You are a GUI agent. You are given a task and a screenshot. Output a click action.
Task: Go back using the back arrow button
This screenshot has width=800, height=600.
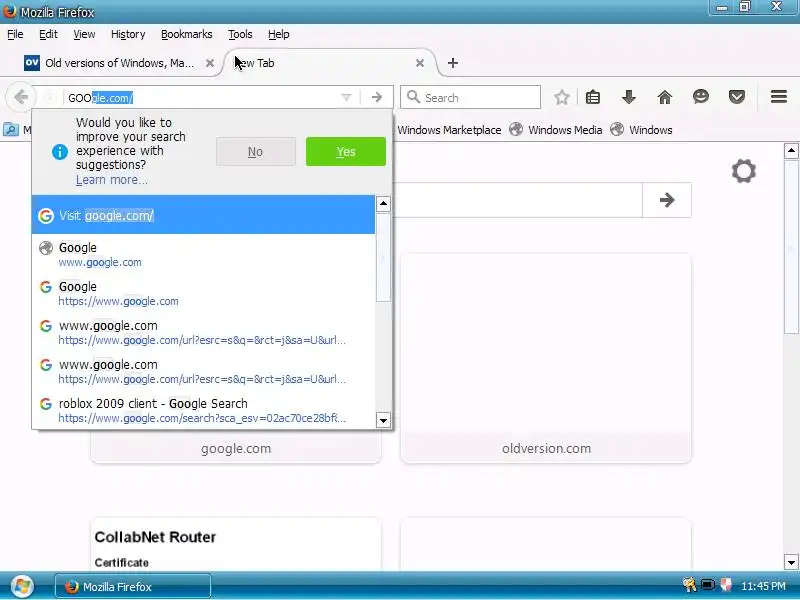click(x=21, y=97)
